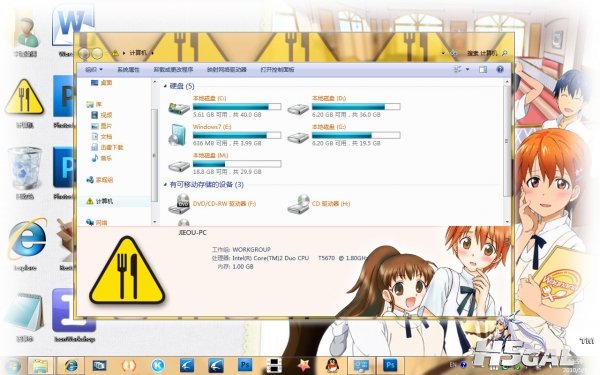Select the Recycle Bin desktop icon
600x375 pixels.
pyautogui.click(x=25, y=168)
